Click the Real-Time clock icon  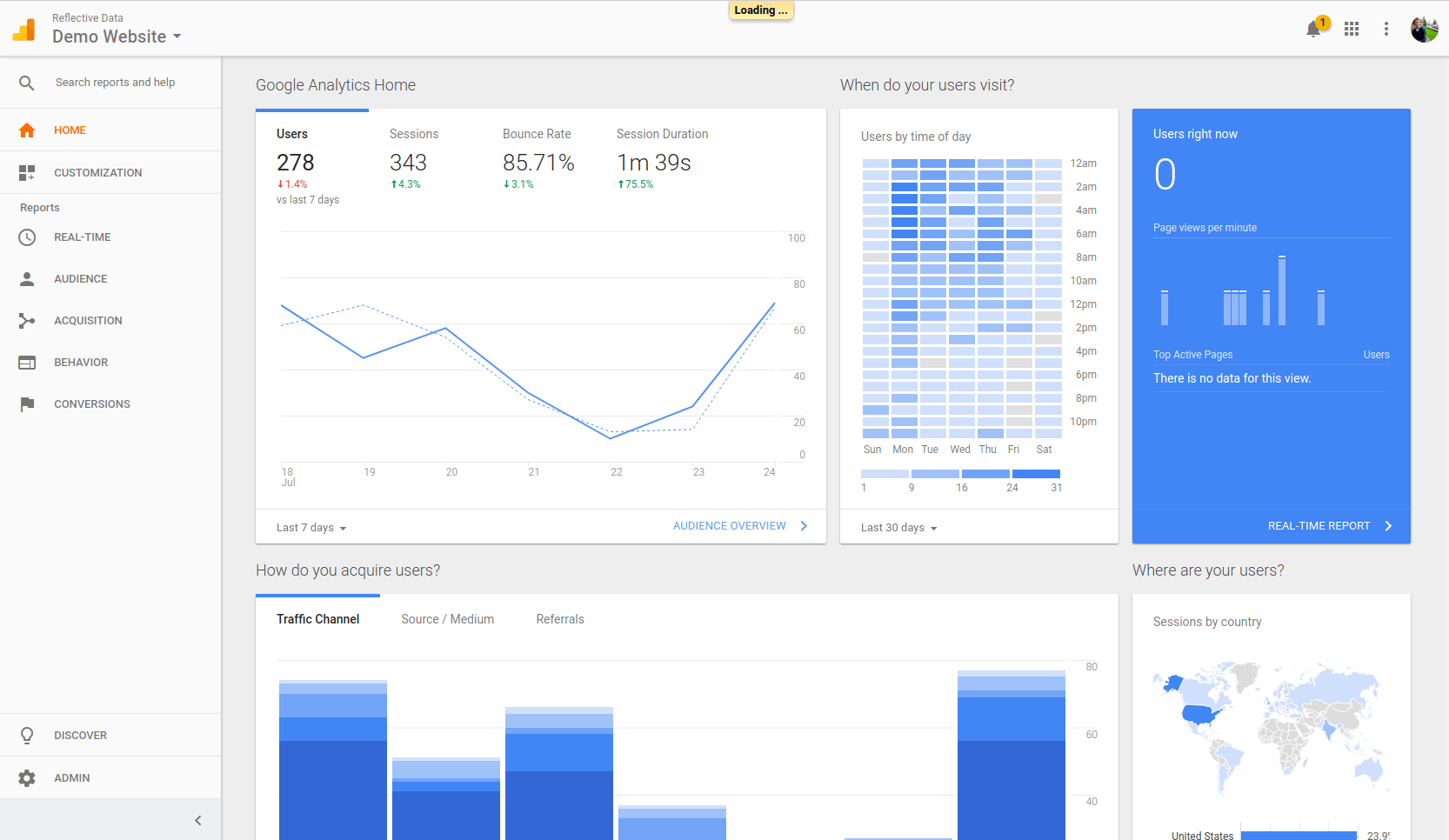point(27,237)
